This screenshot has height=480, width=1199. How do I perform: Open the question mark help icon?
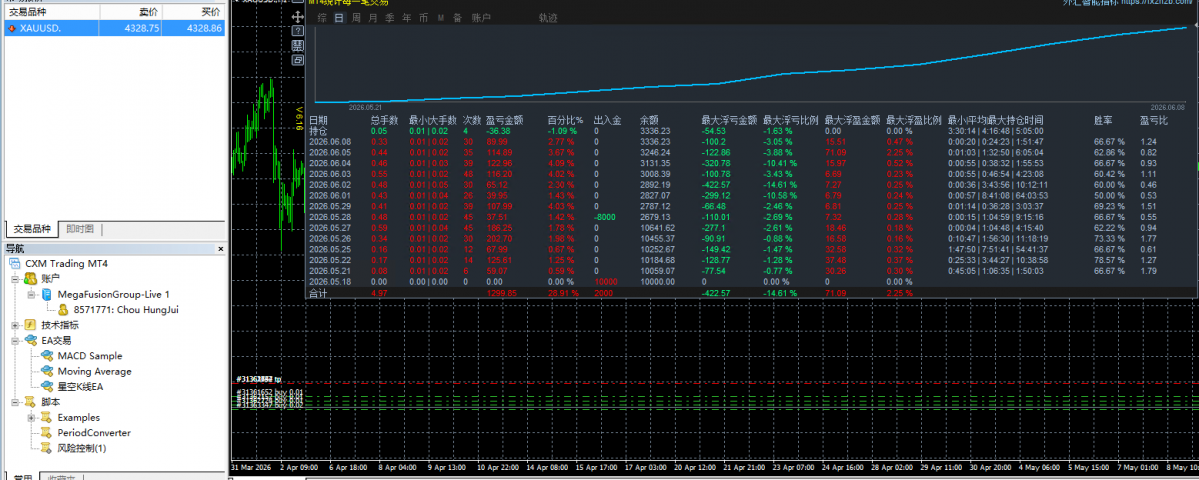[x=297, y=31]
